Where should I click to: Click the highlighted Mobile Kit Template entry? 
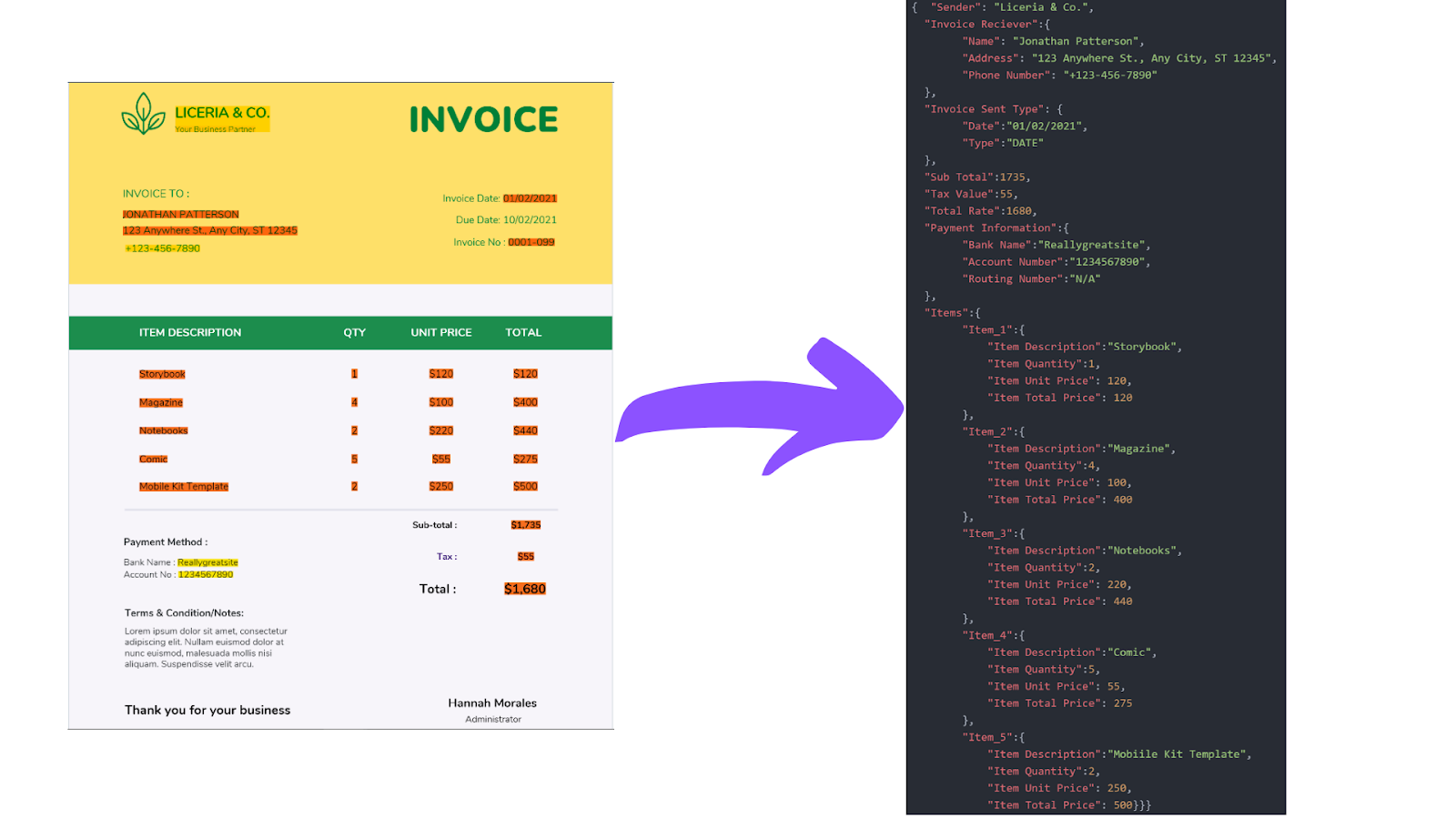coord(183,486)
